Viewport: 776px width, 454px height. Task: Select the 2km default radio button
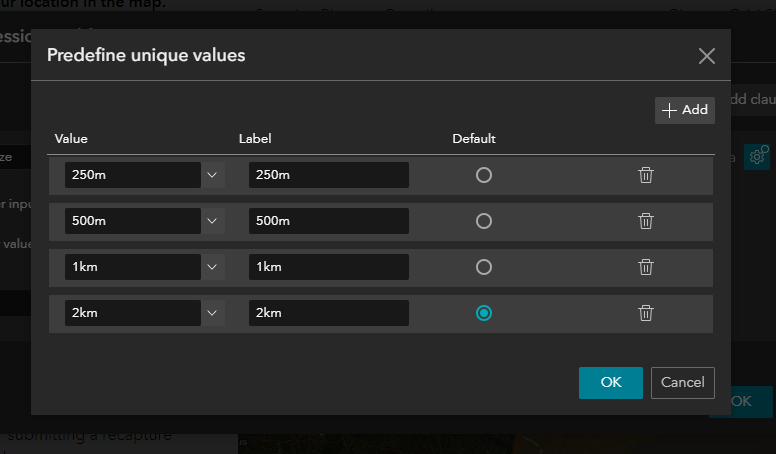point(484,313)
